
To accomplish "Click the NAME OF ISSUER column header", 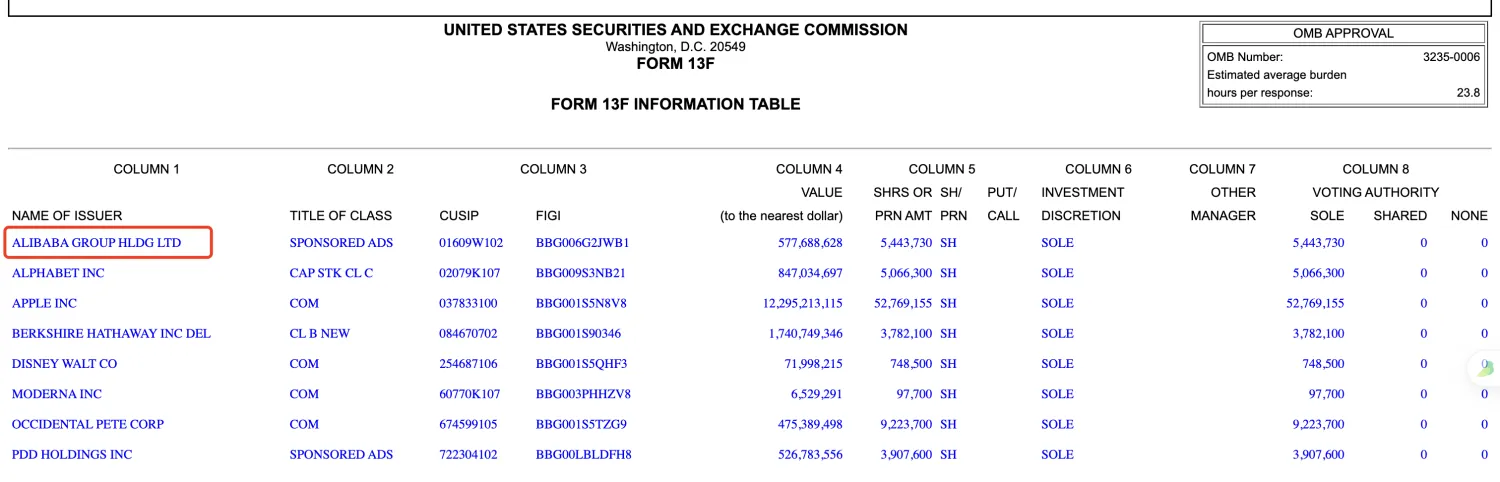I will 67,216.
